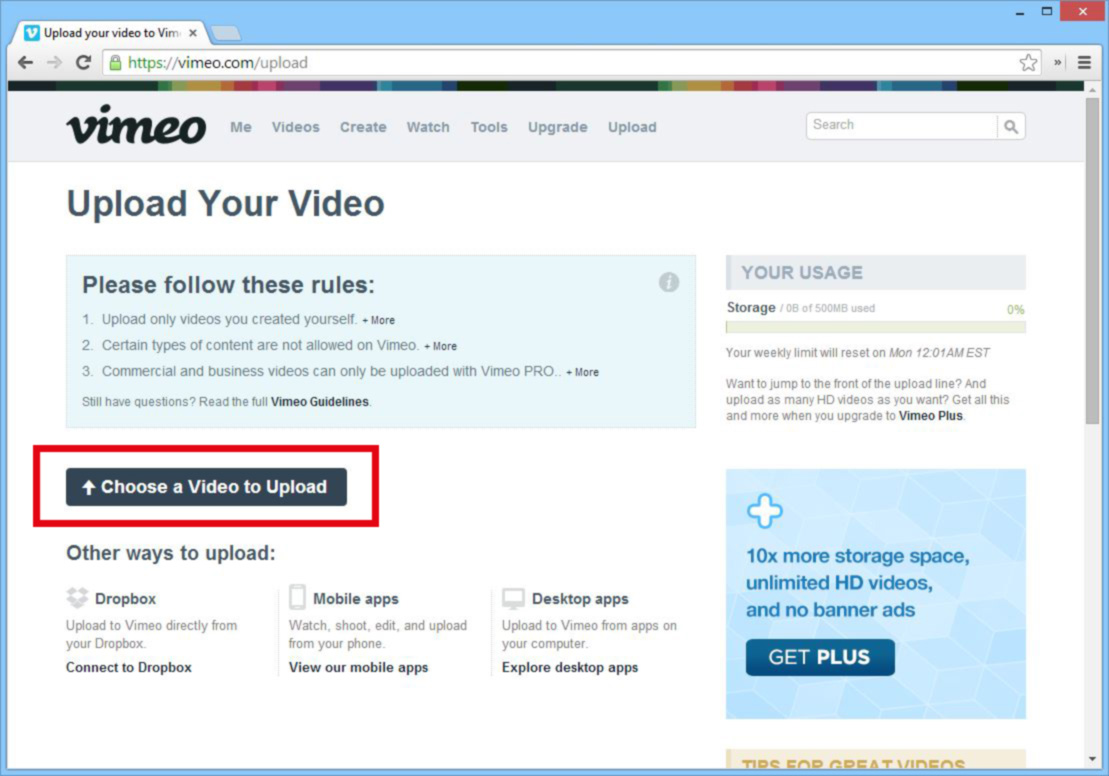Screen dimensions: 1109x776
Task: Click the extensions overflow chevron
Action: click(1057, 62)
